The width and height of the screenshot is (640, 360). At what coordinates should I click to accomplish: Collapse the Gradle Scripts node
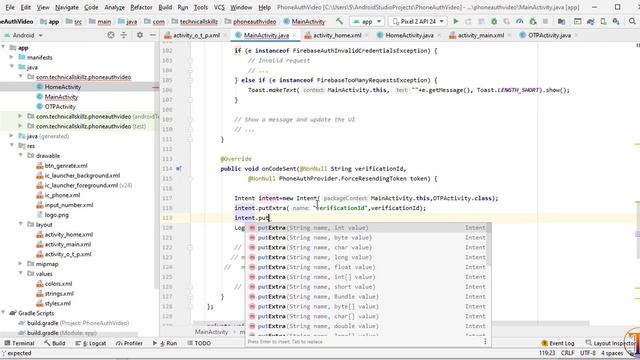coord(4,313)
